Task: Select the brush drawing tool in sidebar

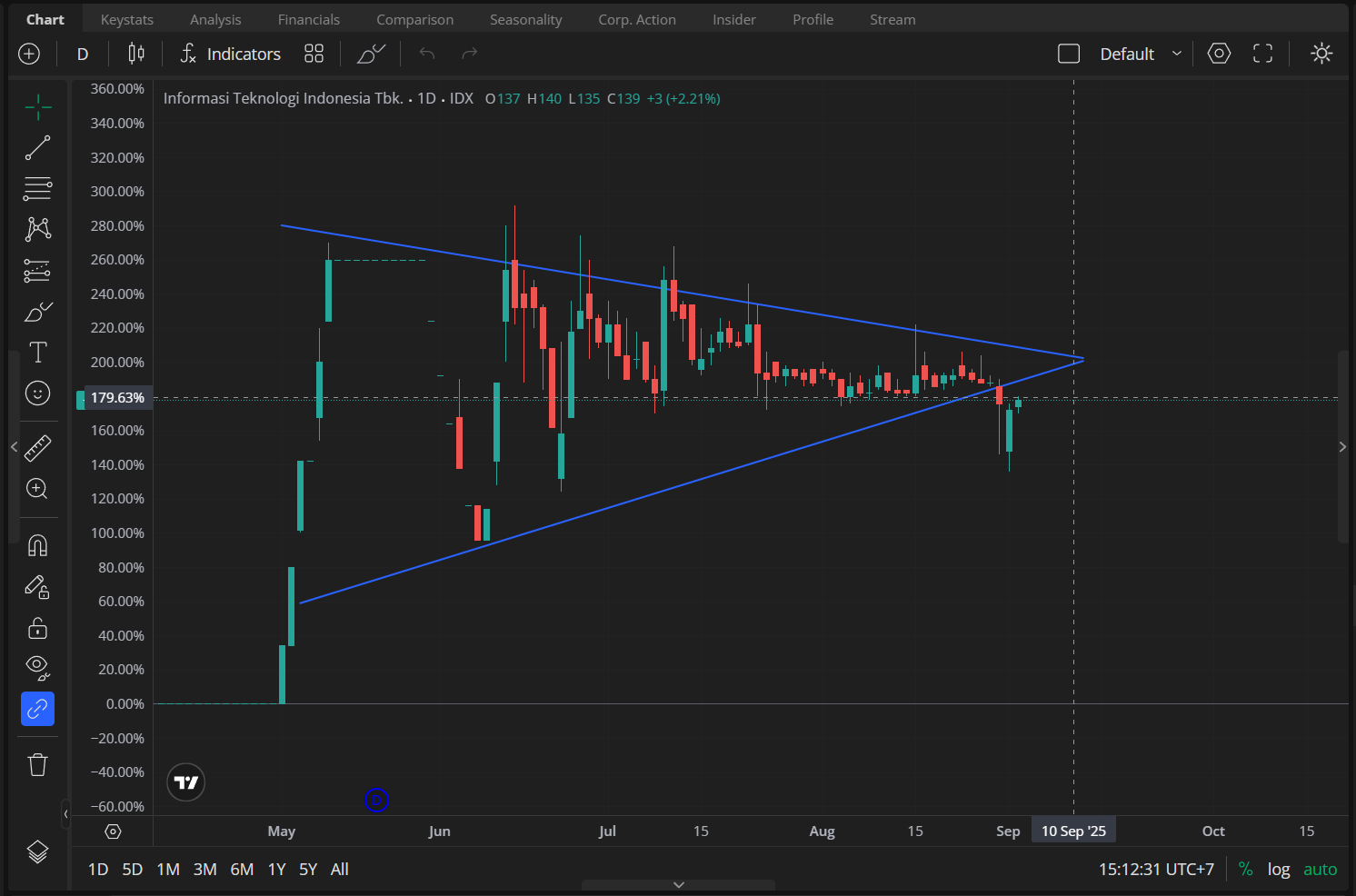Action: point(37,312)
